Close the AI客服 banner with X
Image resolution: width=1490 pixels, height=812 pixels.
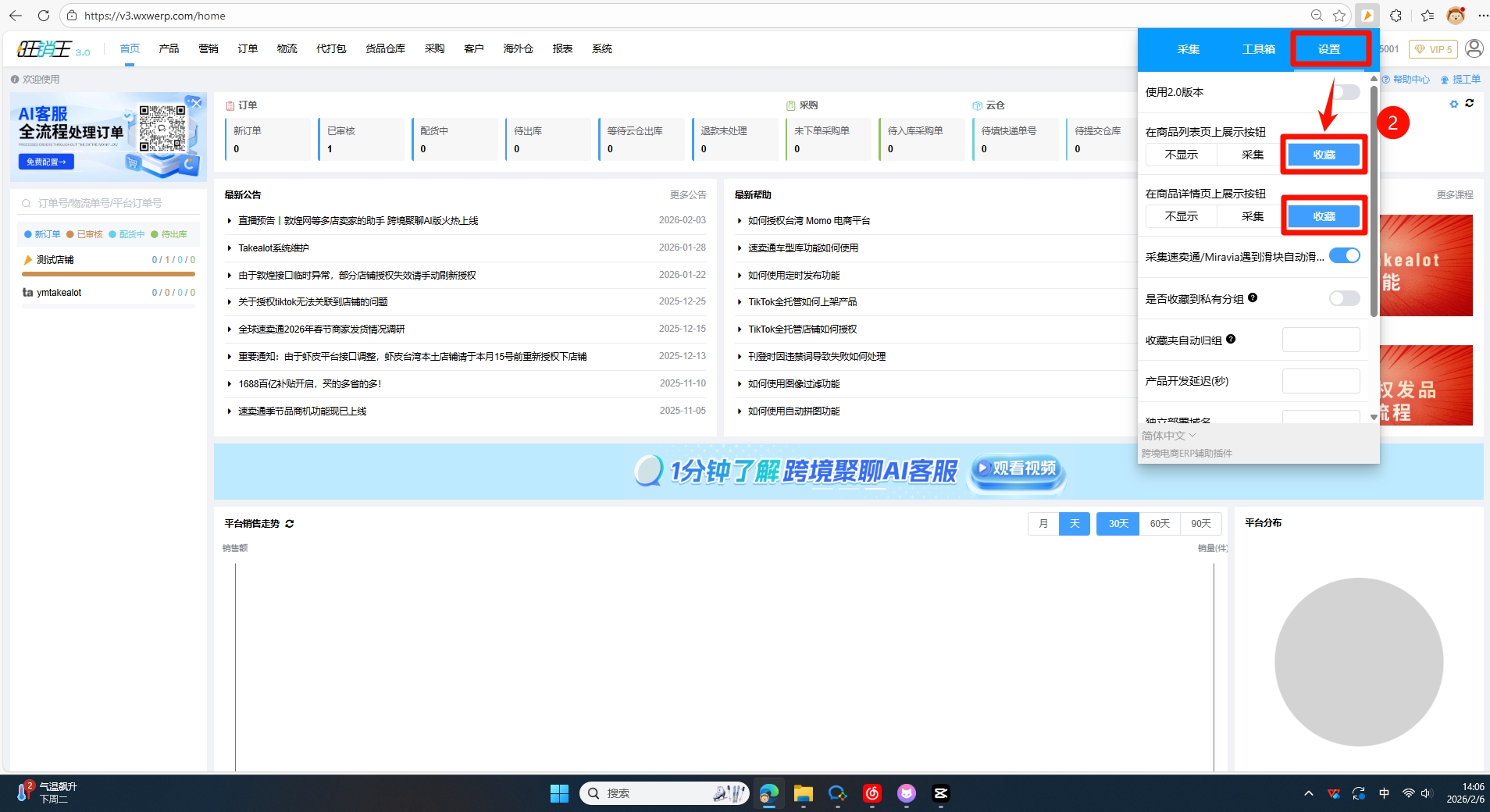coord(197,102)
